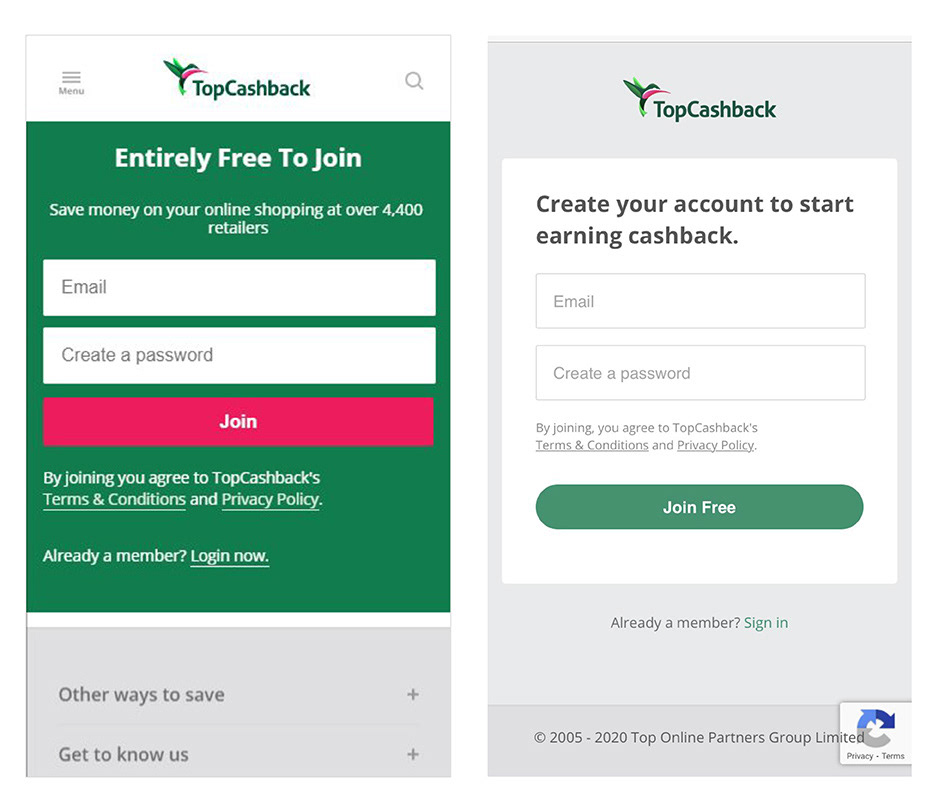
Task: Click the TopCashback hummingbird logo on right page
Action: (x=699, y=100)
